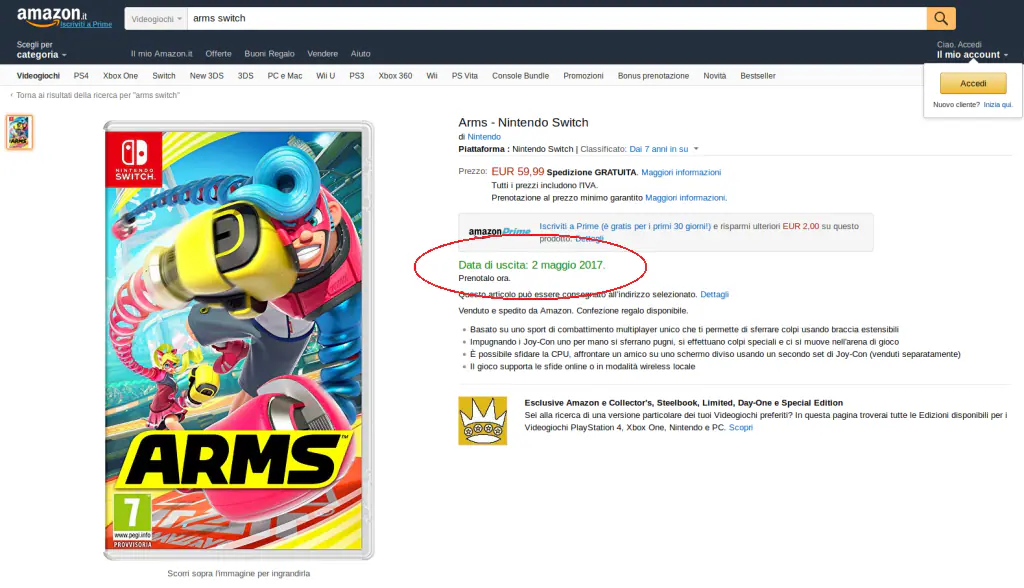Expand the 'Scegli per categoria' menu
The height and width of the screenshot is (588, 1024).
tap(41, 50)
